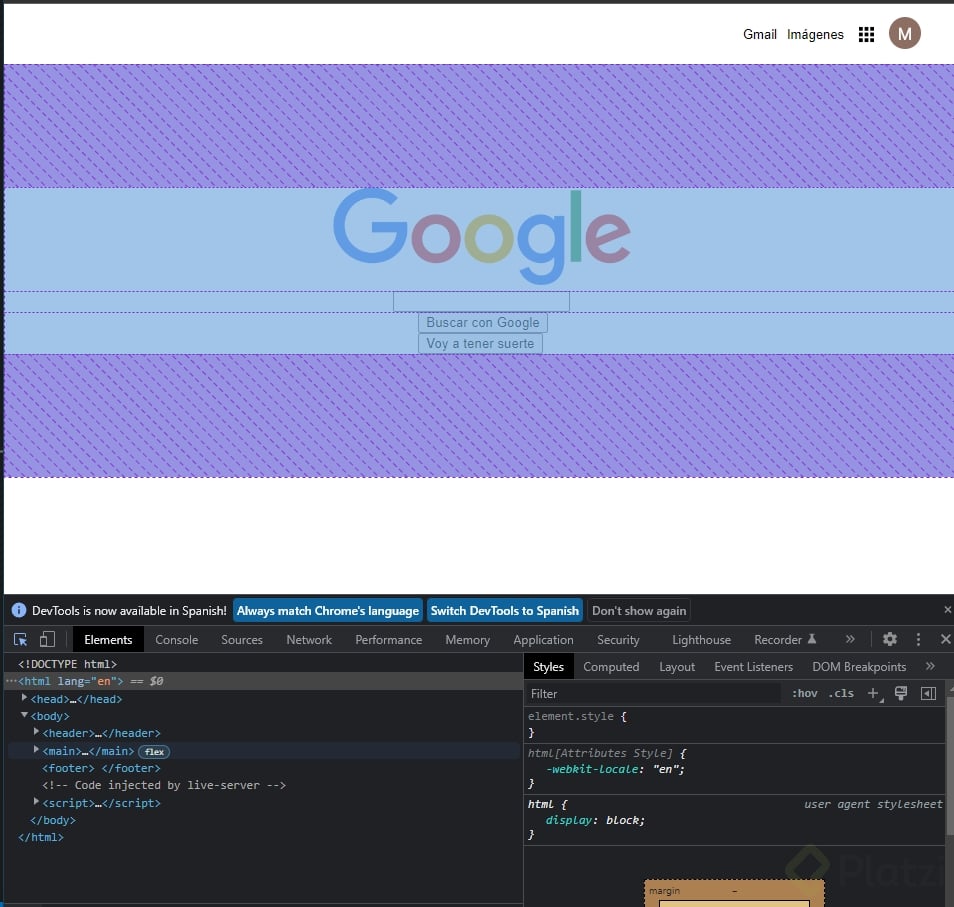954x907 pixels.
Task: Expand the head element node
Action: point(24,698)
